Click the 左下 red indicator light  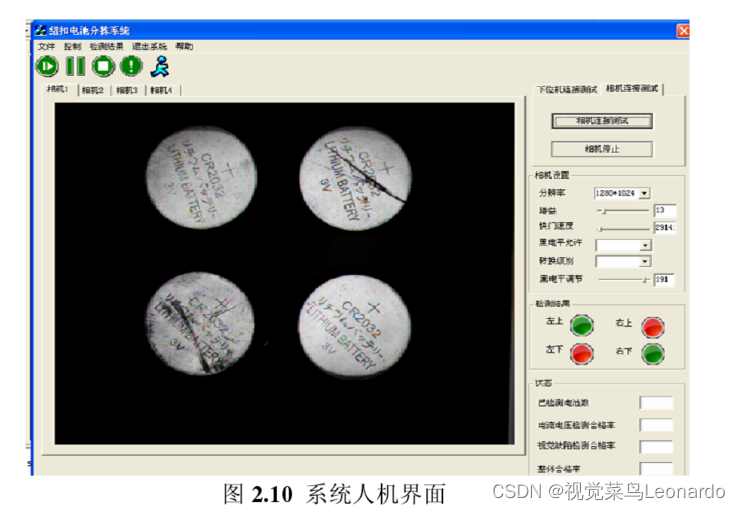click(x=582, y=354)
